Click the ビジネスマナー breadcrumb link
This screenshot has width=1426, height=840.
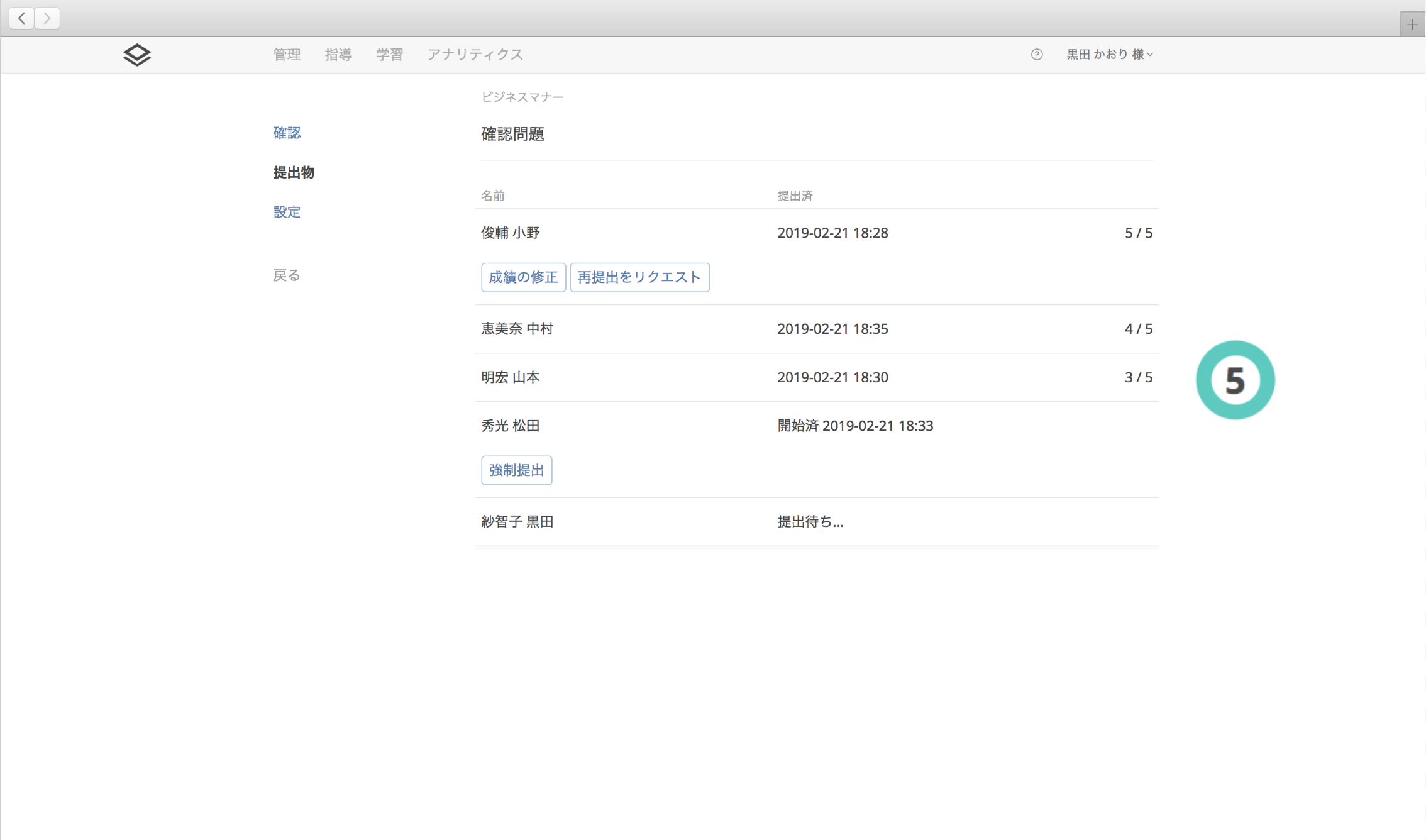coord(522,97)
